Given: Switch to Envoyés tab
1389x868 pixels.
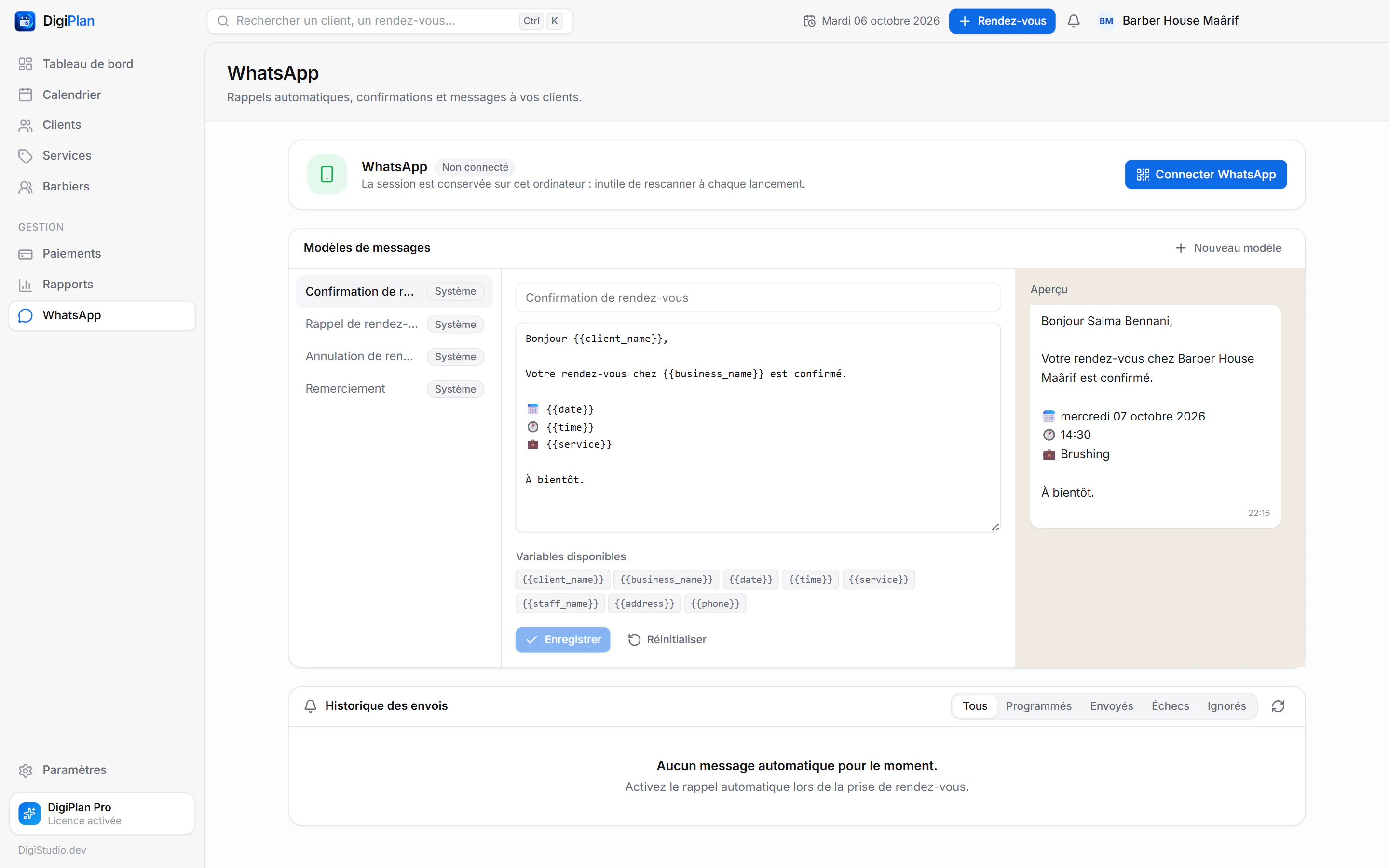Looking at the screenshot, I should (x=1111, y=706).
